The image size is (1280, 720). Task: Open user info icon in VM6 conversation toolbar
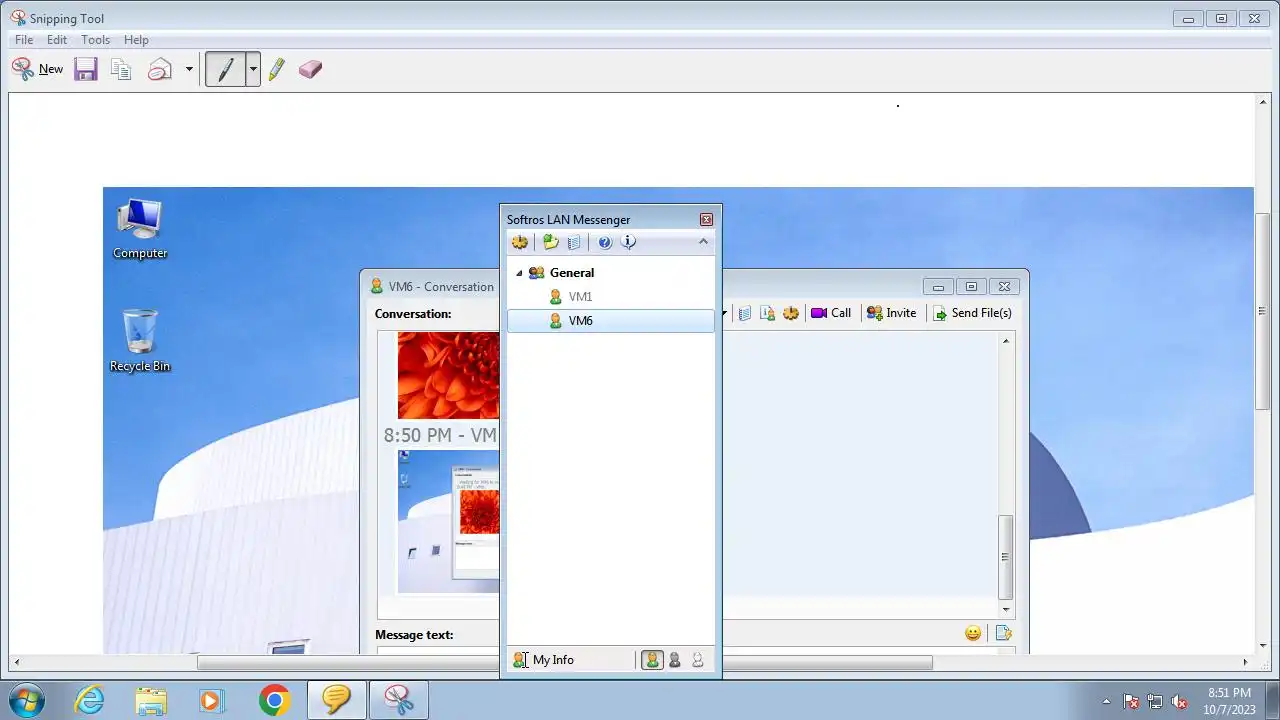pos(768,313)
